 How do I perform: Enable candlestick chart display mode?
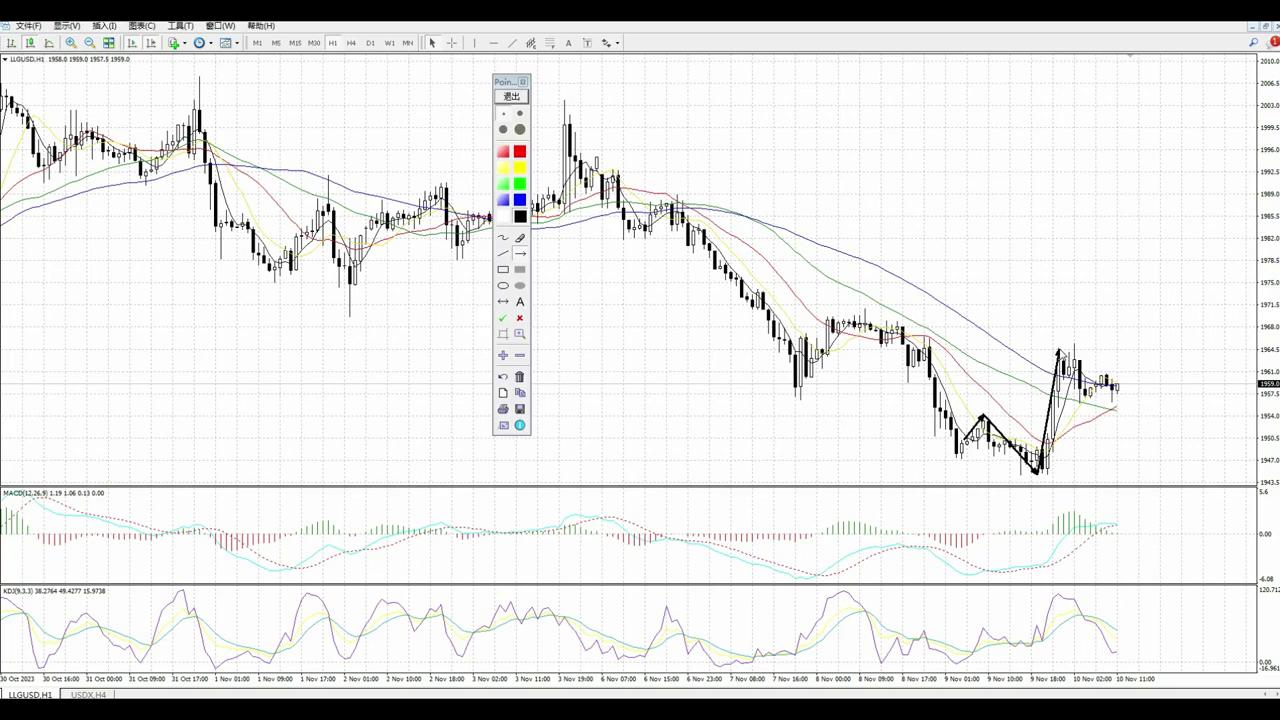tap(30, 43)
